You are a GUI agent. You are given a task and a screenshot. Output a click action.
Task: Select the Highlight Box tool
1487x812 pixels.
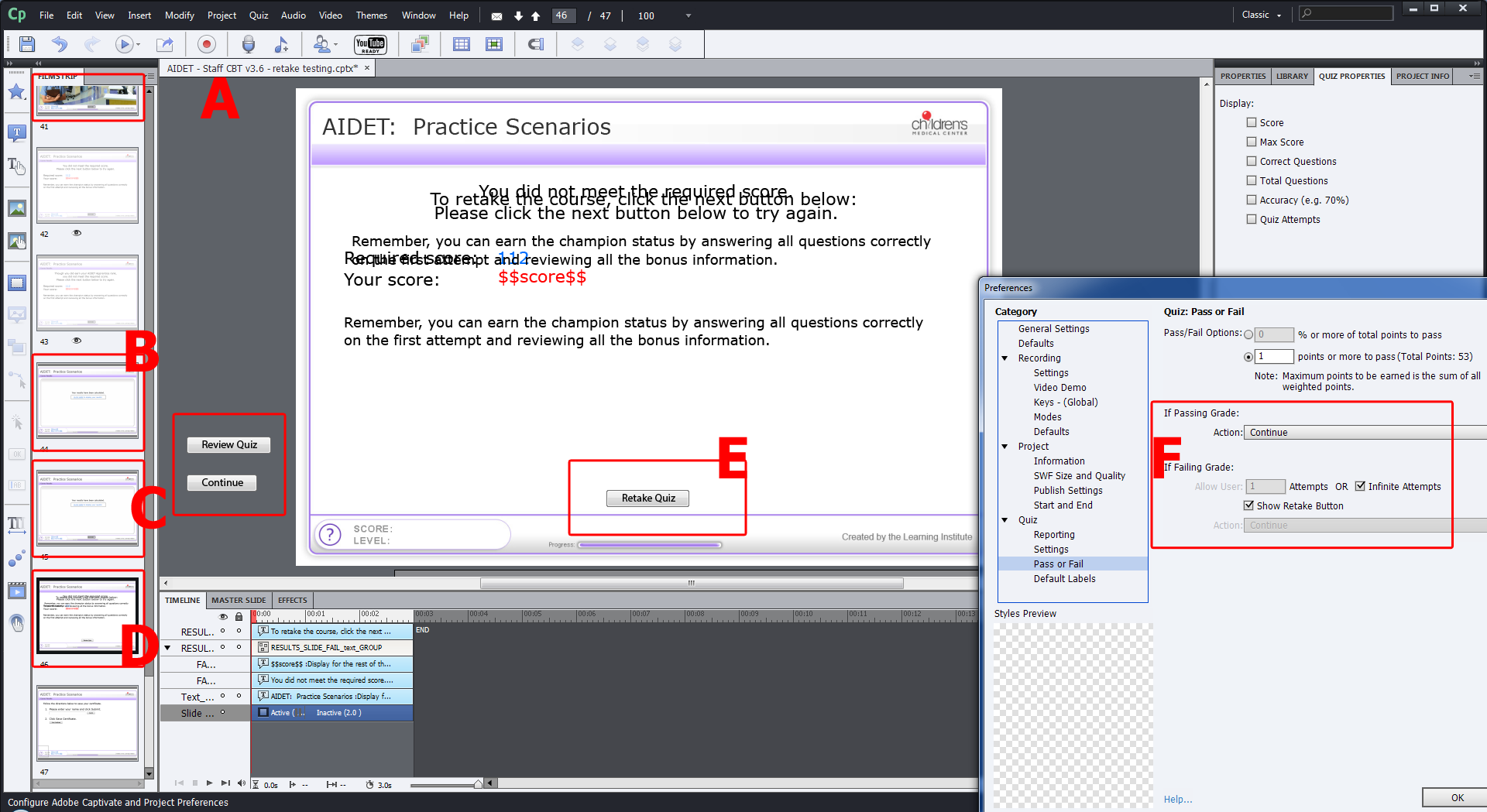click(x=16, y=283)
